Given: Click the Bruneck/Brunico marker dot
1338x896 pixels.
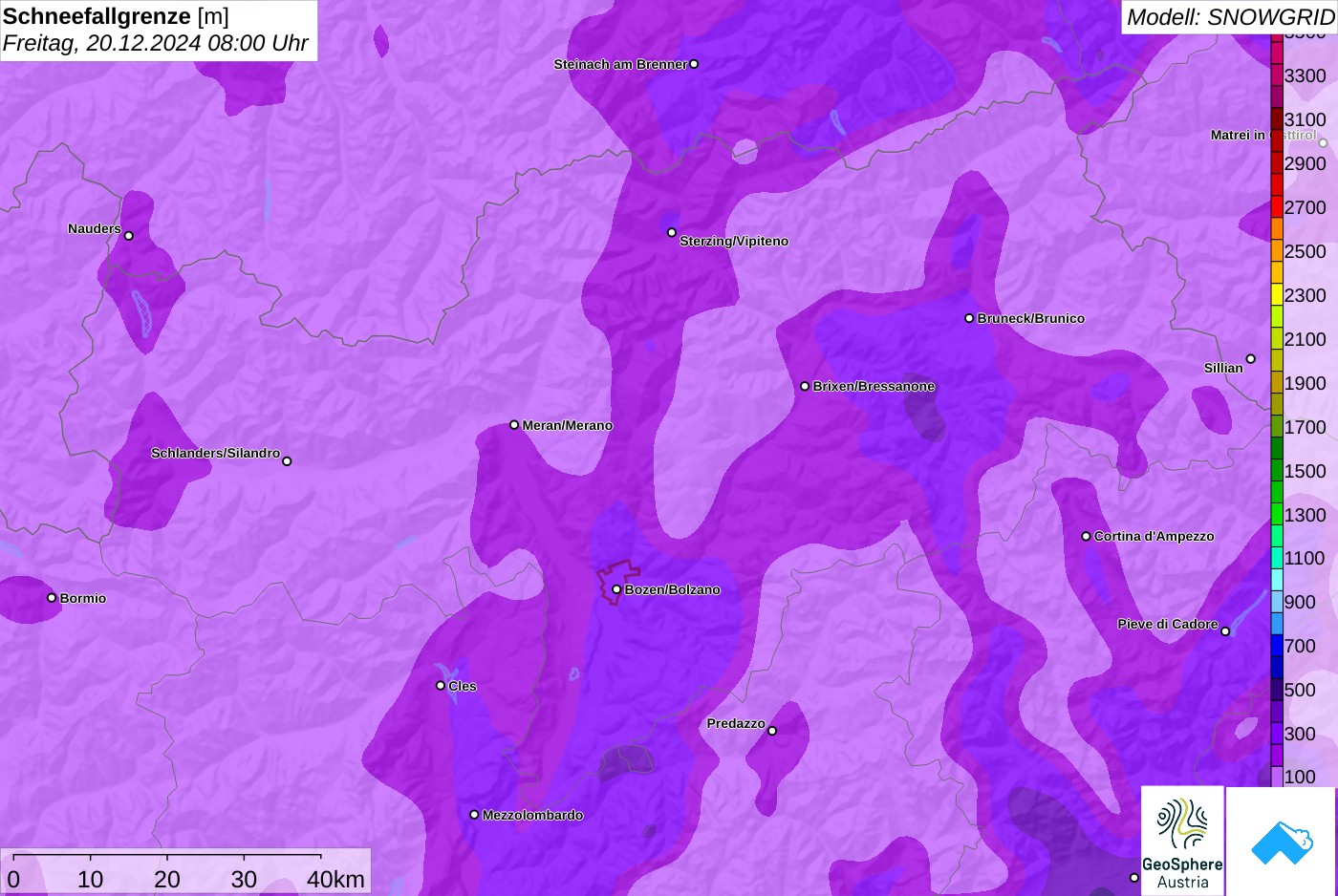Looking at the screenshot, I should tap(969, 318).
